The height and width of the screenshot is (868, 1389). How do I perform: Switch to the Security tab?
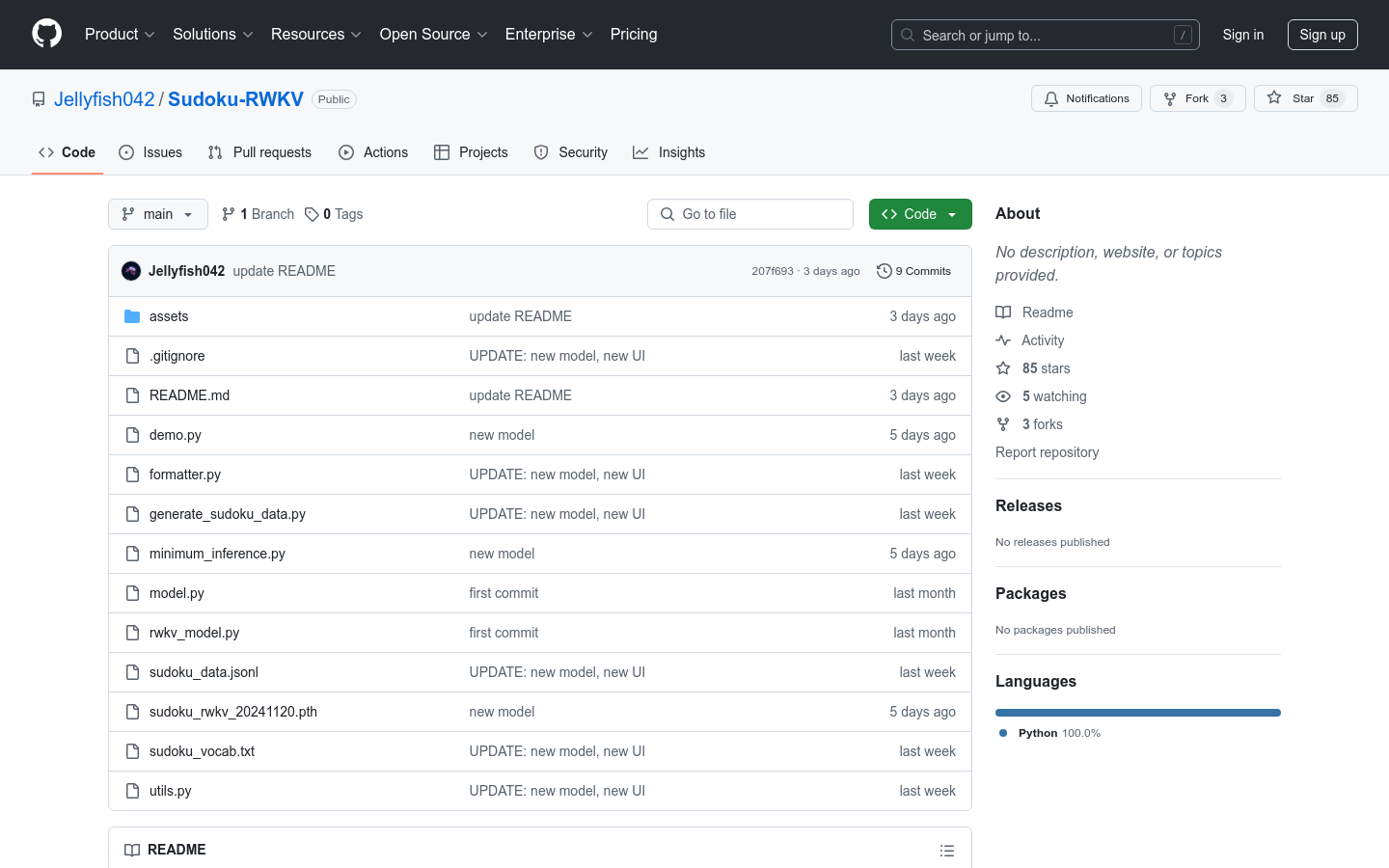(571, 152)
